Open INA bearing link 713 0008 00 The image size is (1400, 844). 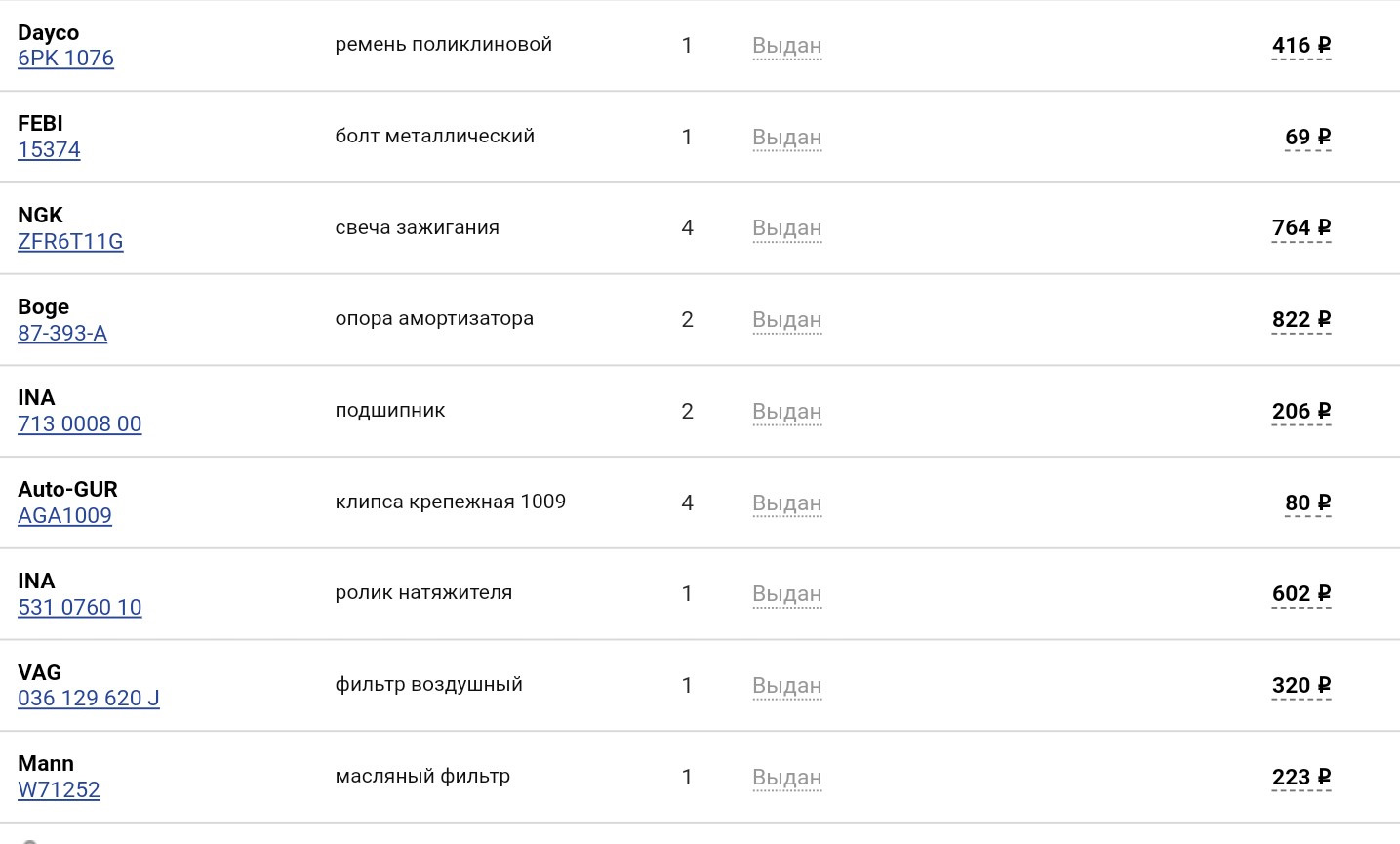[79, 424]
